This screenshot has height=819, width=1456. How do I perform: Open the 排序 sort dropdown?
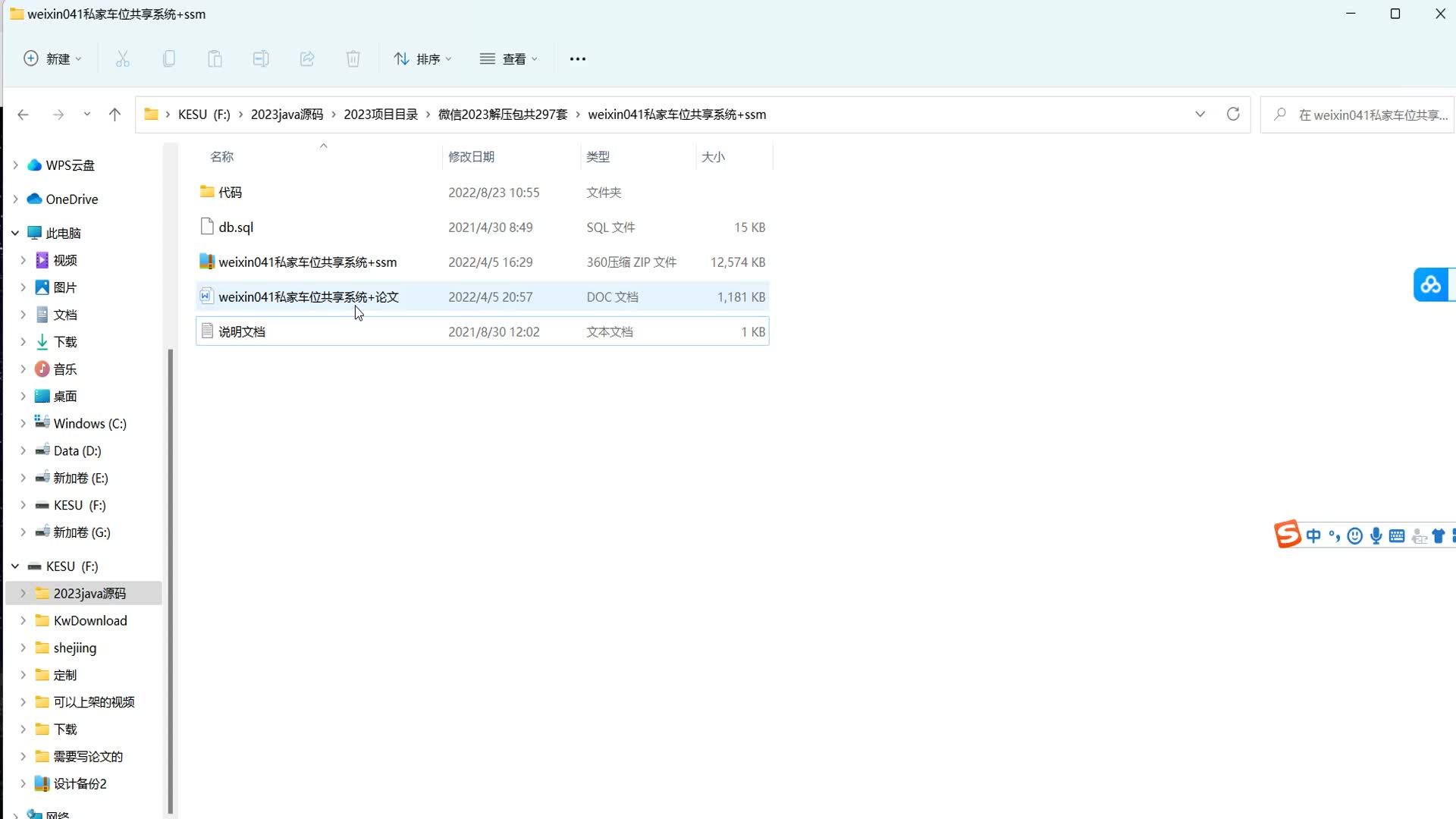pos(423,59)
